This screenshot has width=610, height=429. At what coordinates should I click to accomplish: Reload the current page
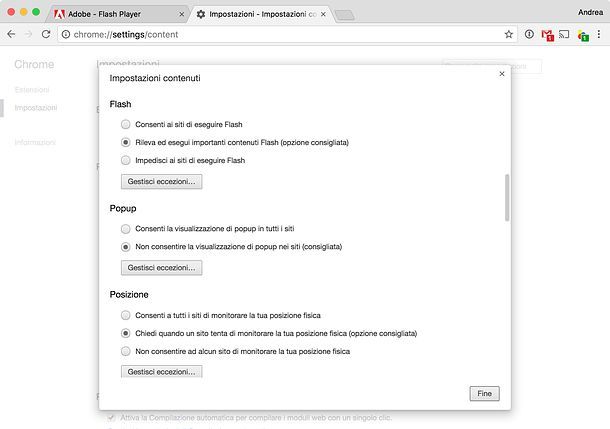[46, 34]
